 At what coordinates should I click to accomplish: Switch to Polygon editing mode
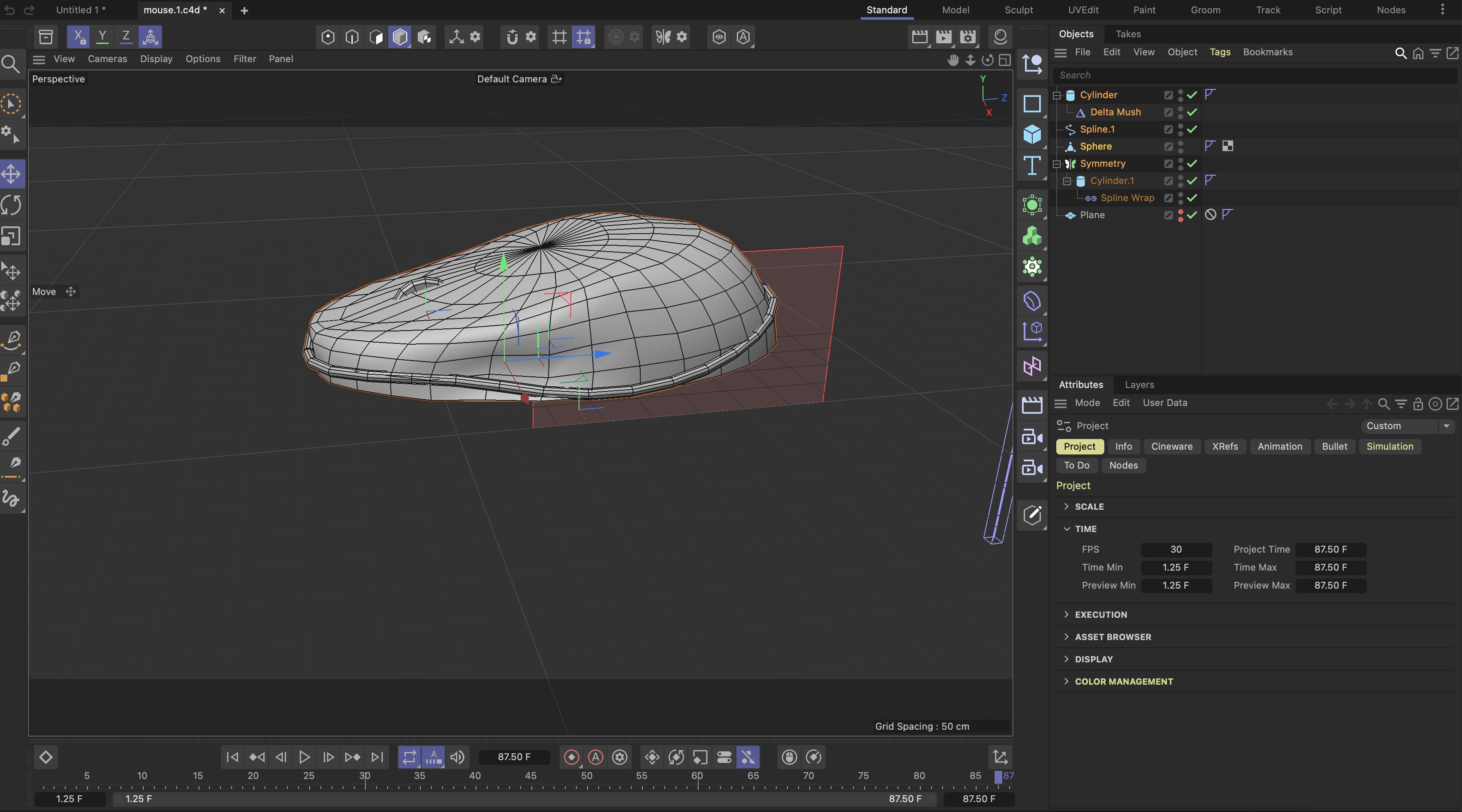[376, 36]
